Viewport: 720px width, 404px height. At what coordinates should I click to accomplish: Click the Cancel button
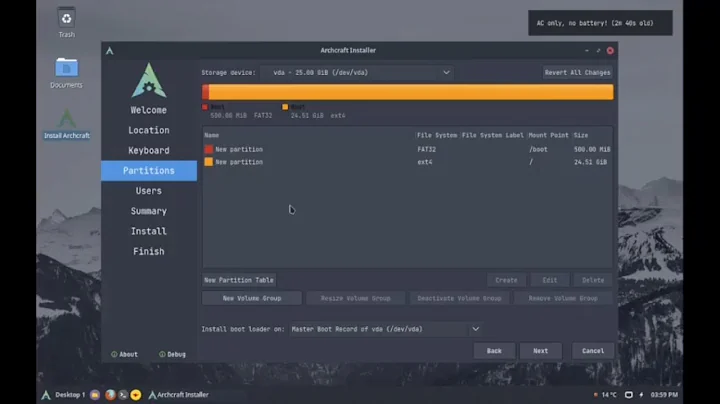(593, 351)
